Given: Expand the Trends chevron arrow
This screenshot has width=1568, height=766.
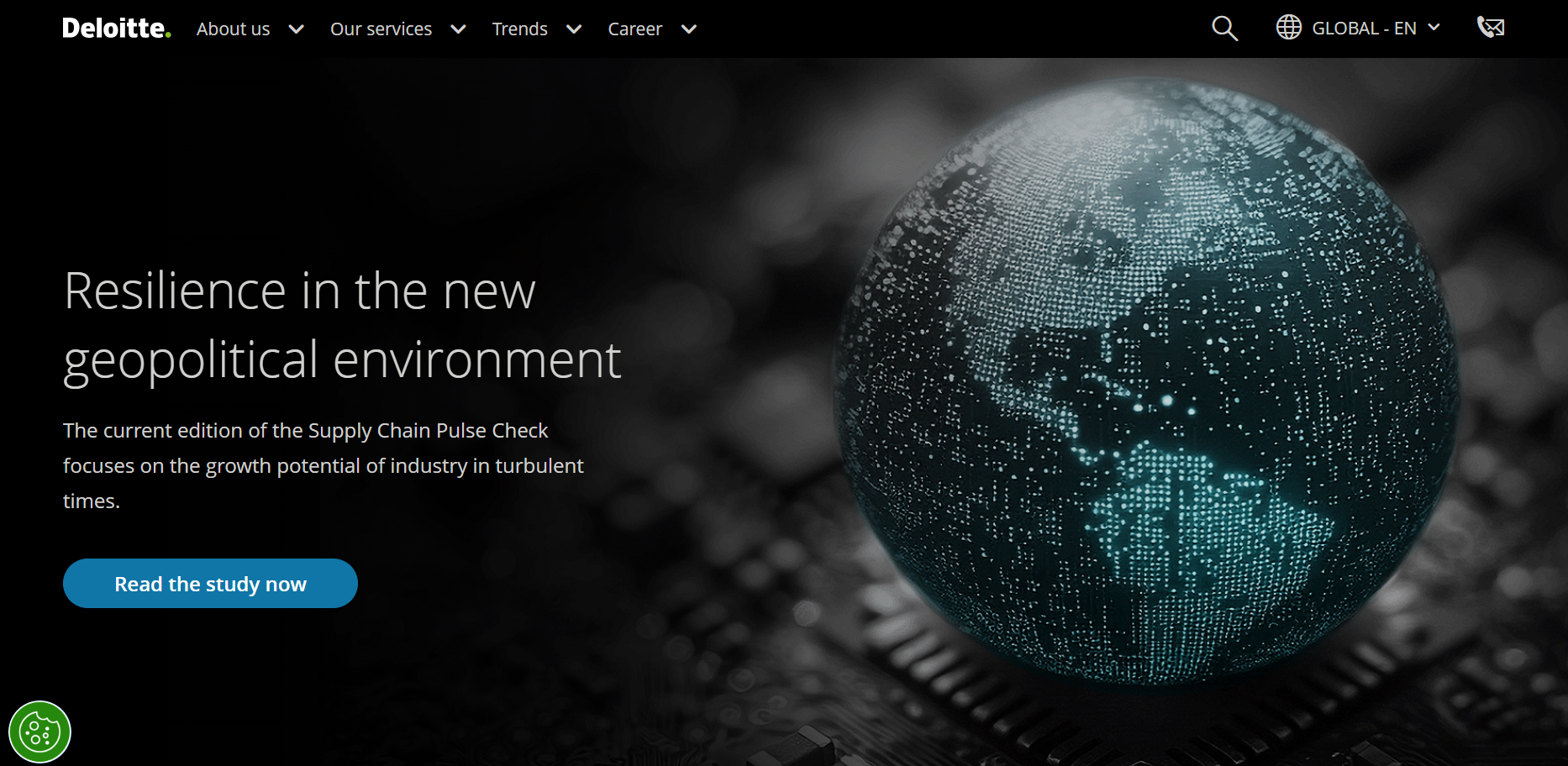Looking at the screenshot, I should pos(574,29).
